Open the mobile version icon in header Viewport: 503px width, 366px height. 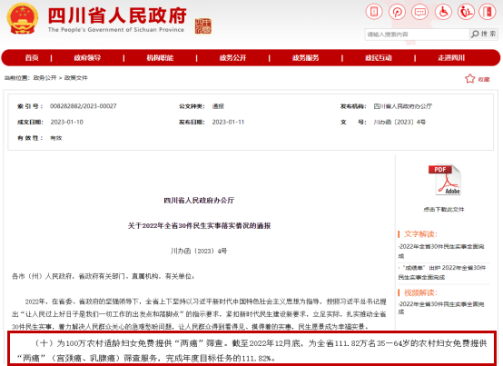point(374,12)
